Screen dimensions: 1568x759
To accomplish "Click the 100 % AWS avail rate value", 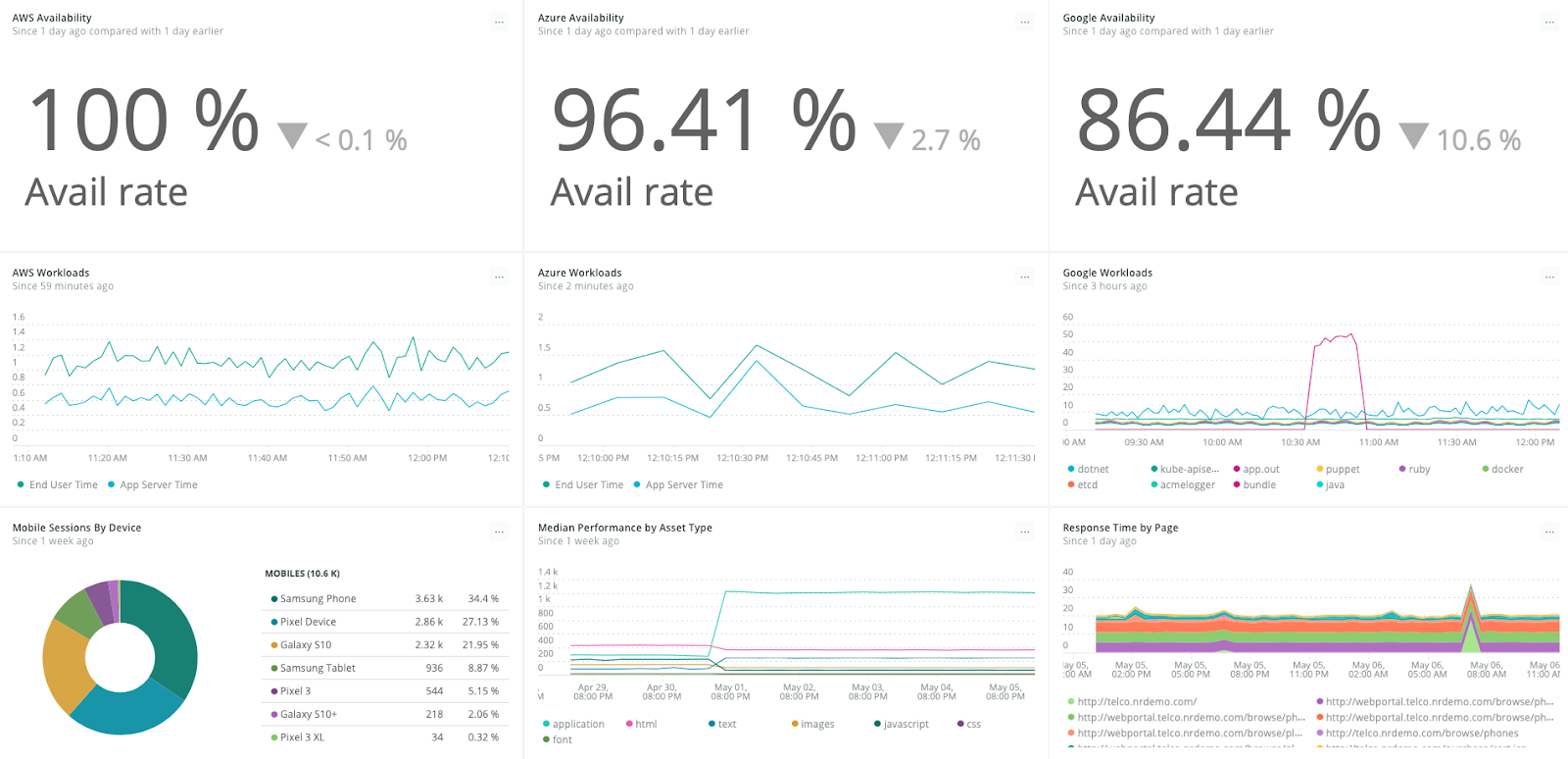I will [143, 120].
